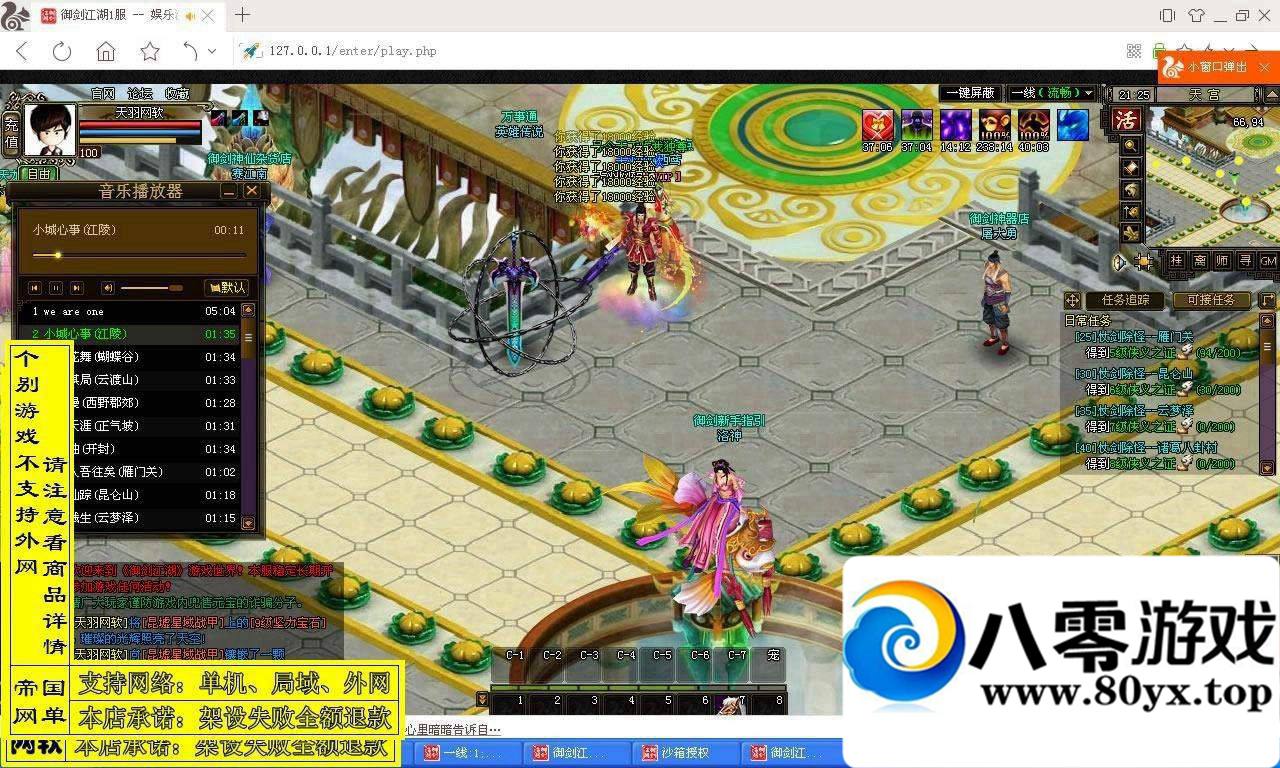This screenshot has width=1280, height=768.
Task: Mute the music player speaker icon
Action: point(108,288)
